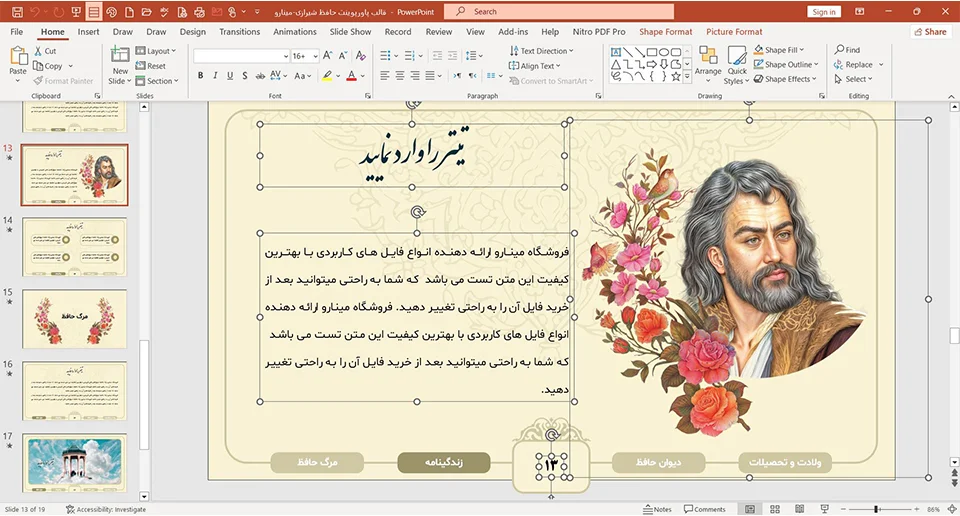The image size is (960, 516).
Task: Expand the Shape Outline dropdown
Action: tap(786, 64)
